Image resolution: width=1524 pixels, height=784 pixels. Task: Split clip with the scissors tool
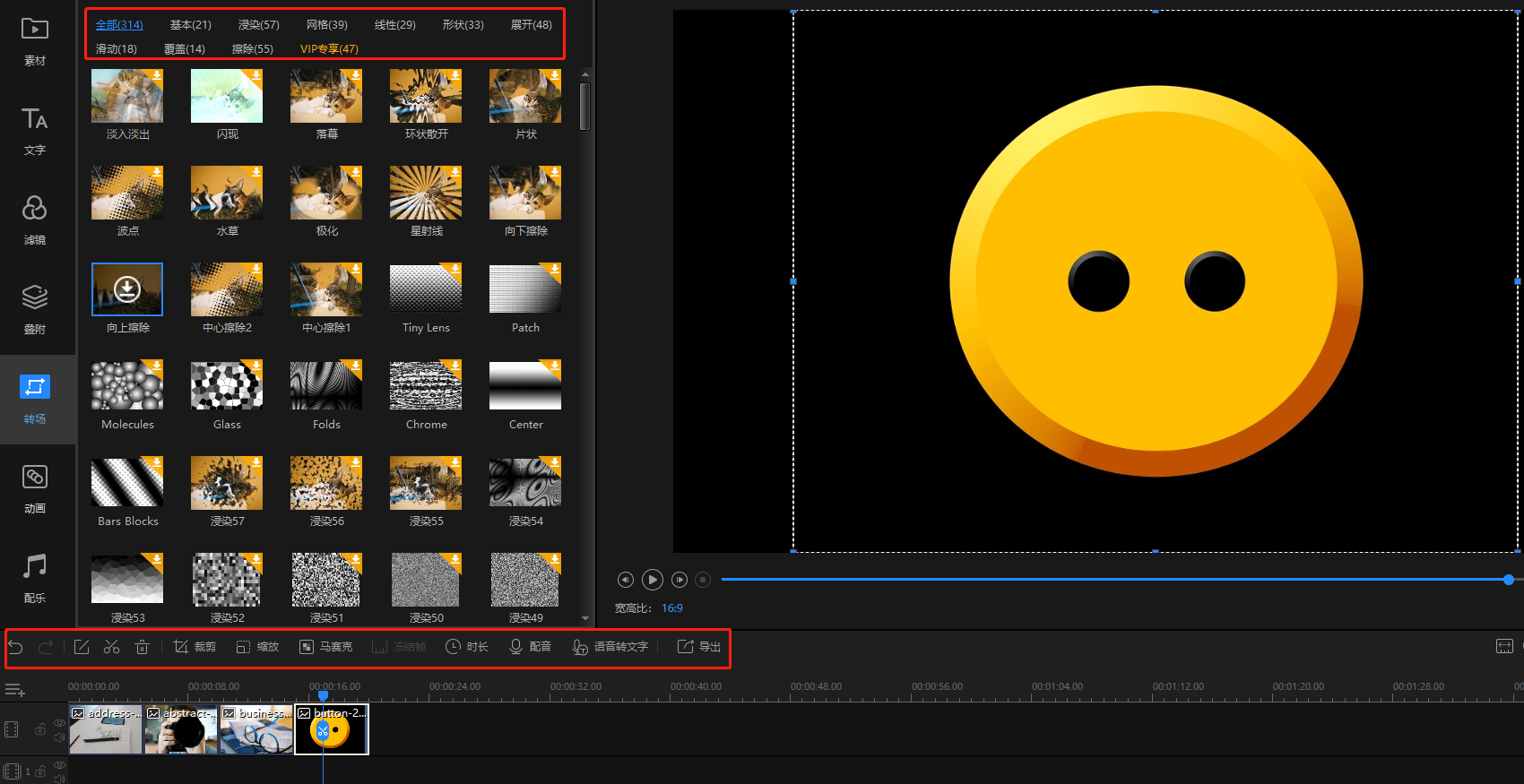(x=112, y=647)
